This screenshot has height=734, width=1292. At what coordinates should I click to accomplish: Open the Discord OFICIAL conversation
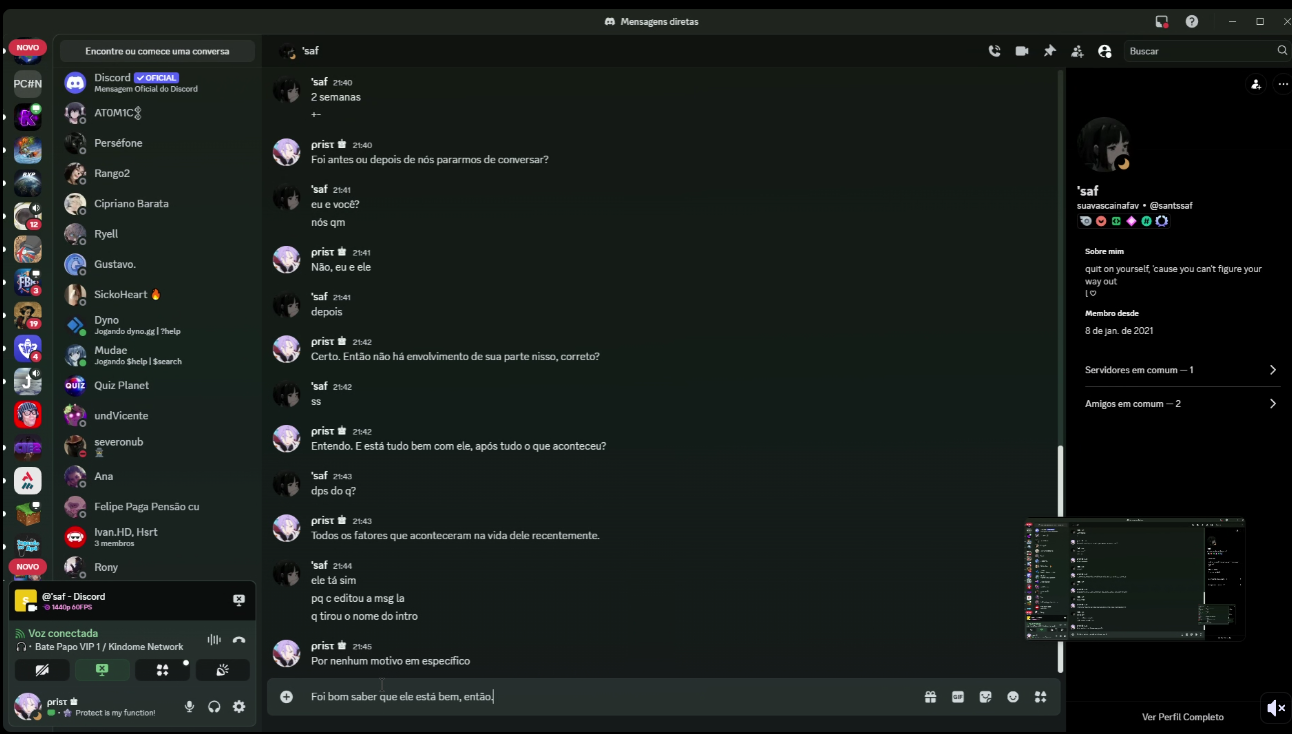(x=158, y=82)
